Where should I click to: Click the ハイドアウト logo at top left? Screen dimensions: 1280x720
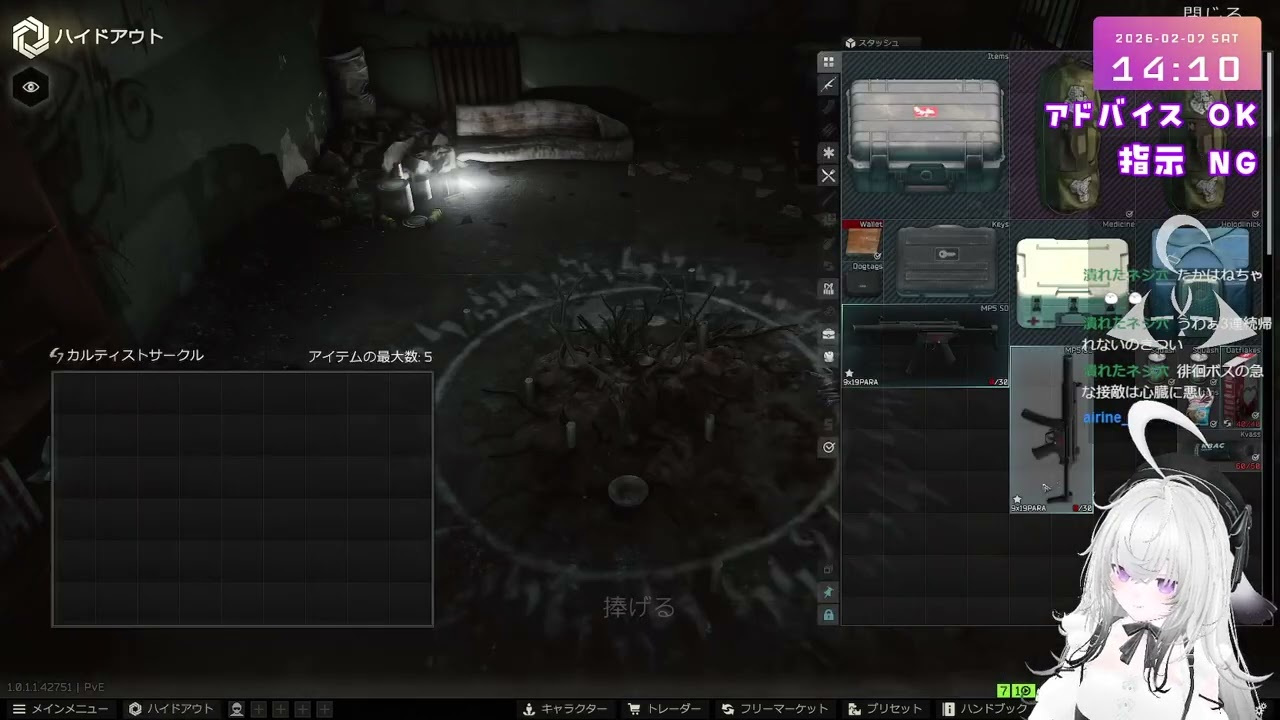coord(88,37)
